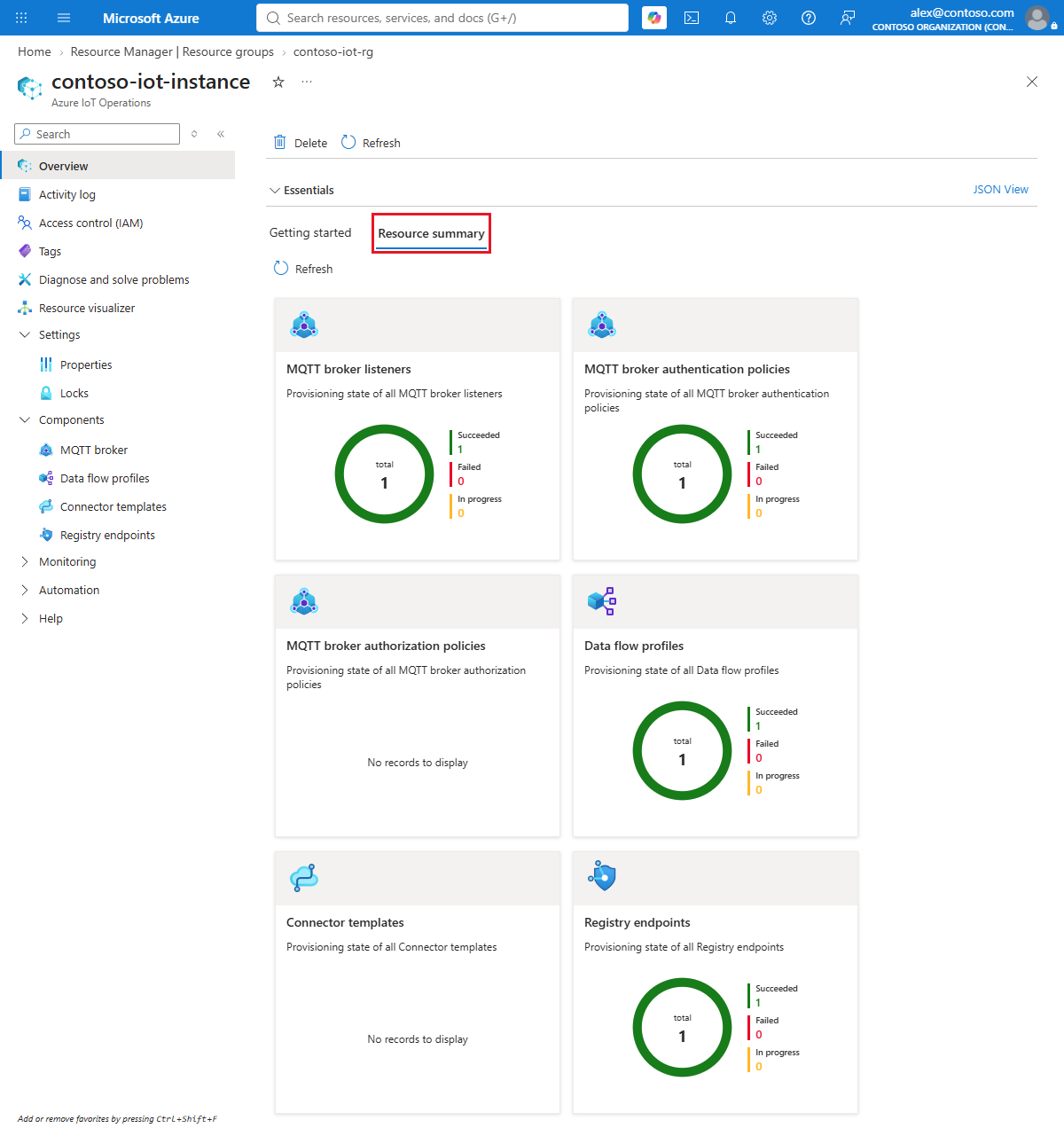Screen dimensions: 1064x1128
Task: Collapse the sidebar with double chevron
Action: click(221, 134)
